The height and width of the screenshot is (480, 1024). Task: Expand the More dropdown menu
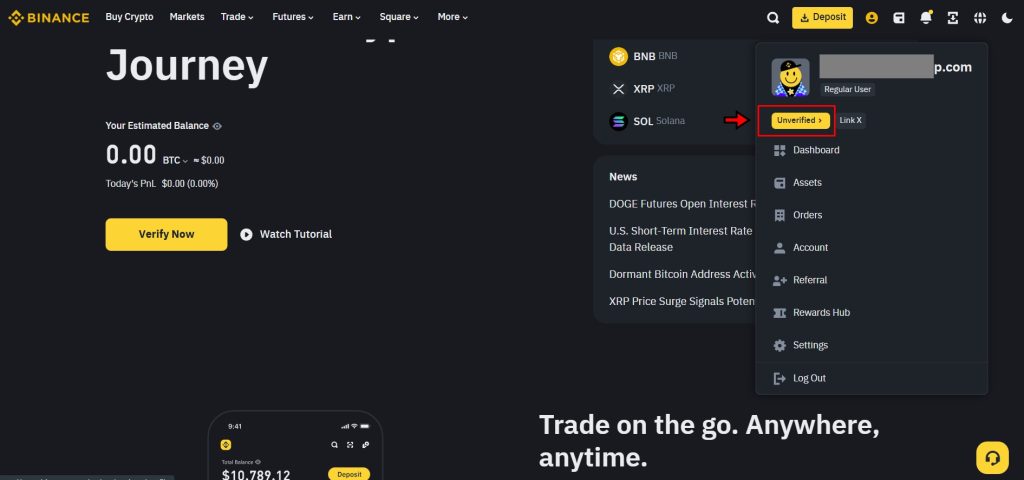pyautogui.click(x=453, y=17)
